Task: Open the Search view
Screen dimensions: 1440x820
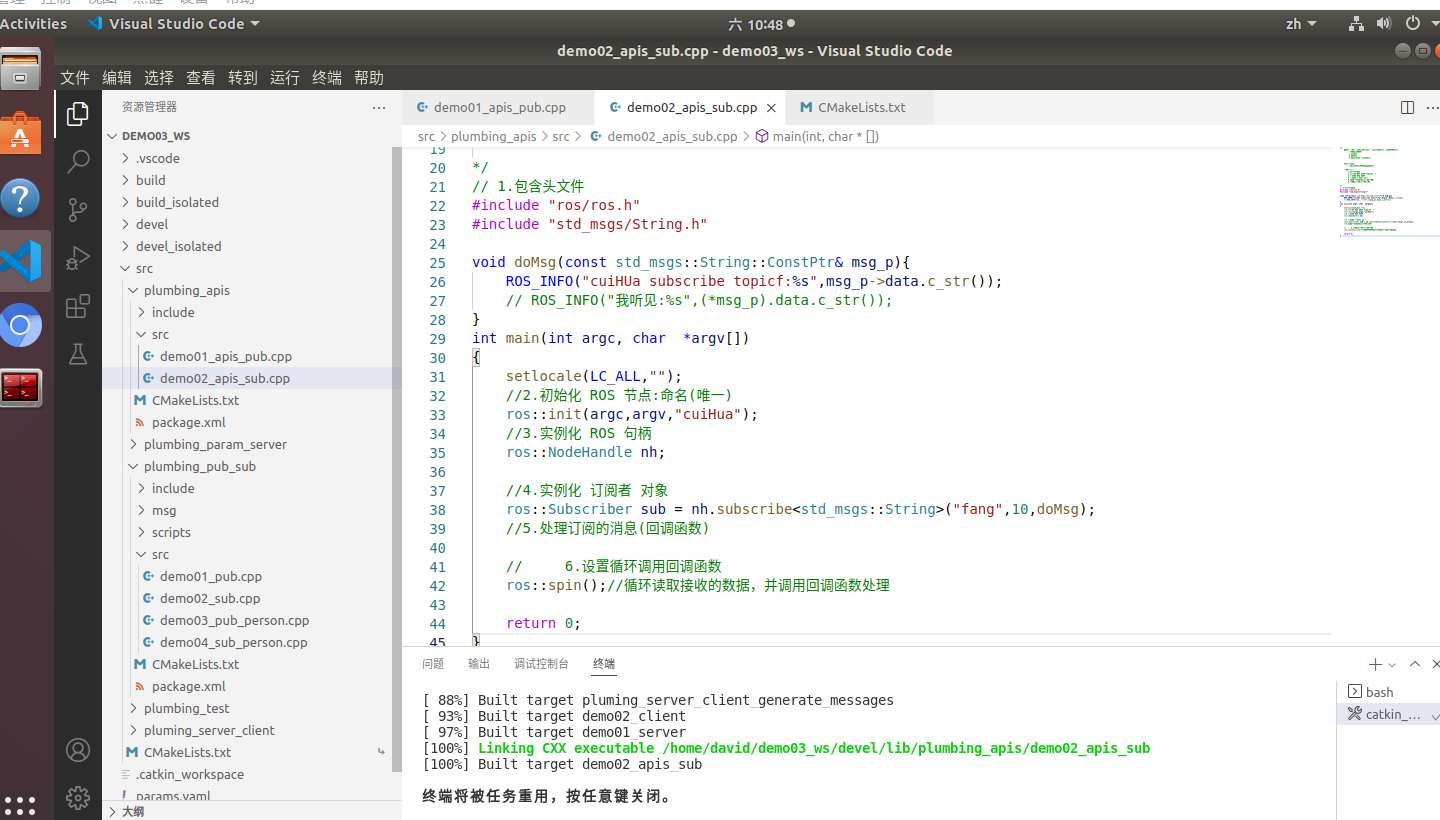Action: click(x=78, y=161)
